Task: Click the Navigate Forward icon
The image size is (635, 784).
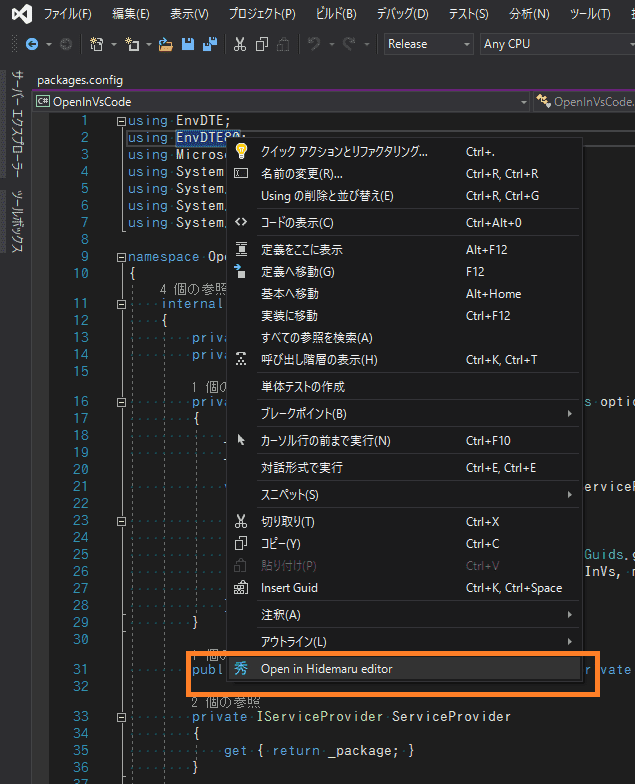Action: [x=66, y=44]
